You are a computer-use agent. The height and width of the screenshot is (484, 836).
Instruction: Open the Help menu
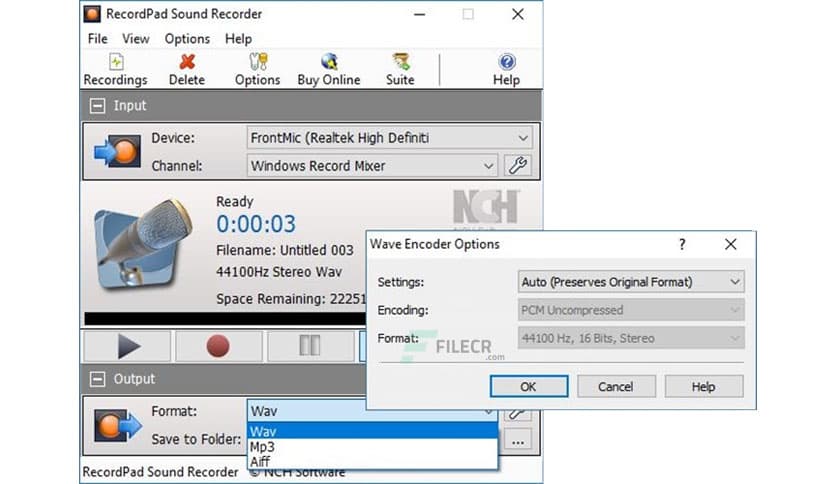[238, 39]
